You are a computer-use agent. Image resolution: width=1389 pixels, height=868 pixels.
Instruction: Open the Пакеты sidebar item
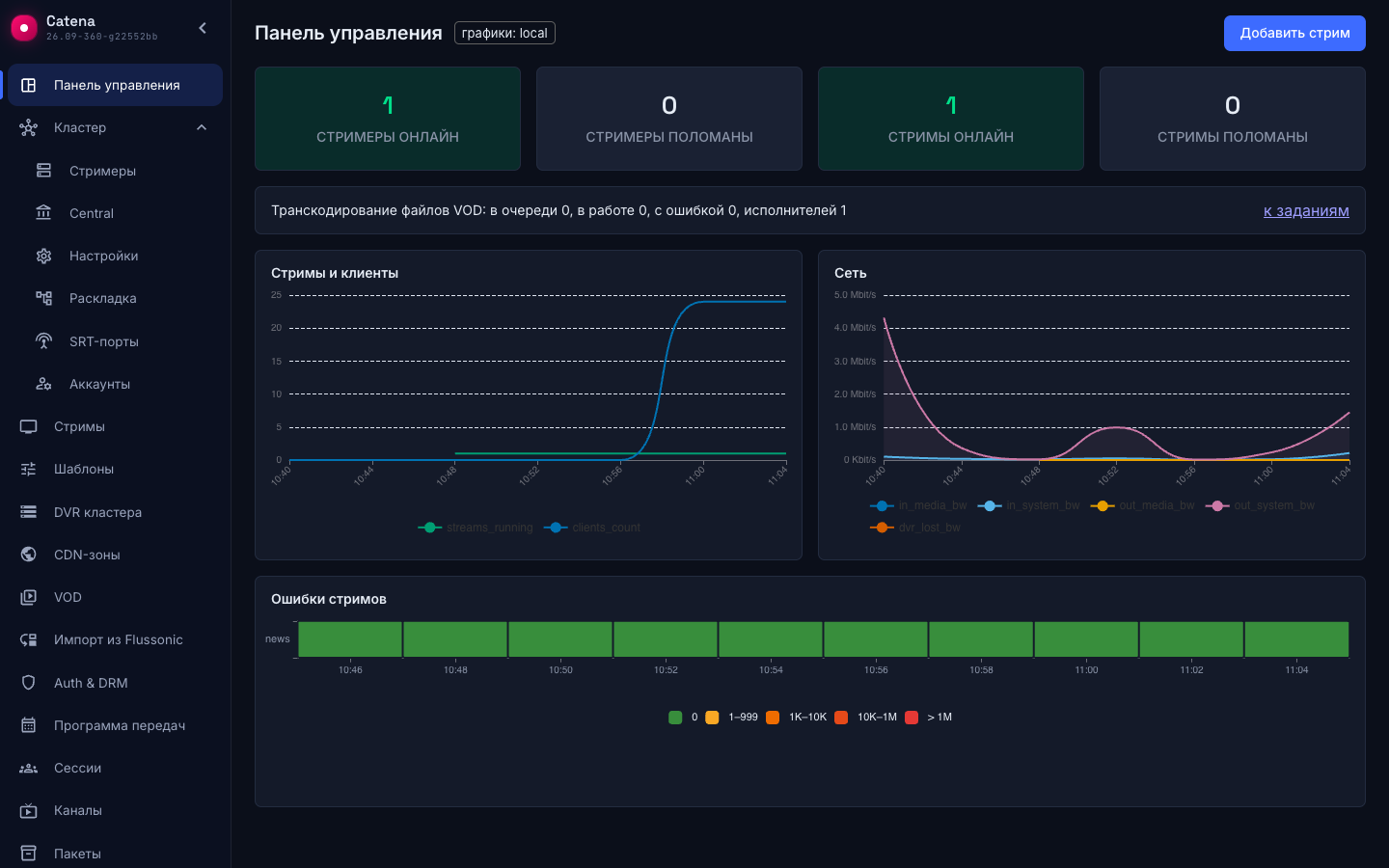115,854
